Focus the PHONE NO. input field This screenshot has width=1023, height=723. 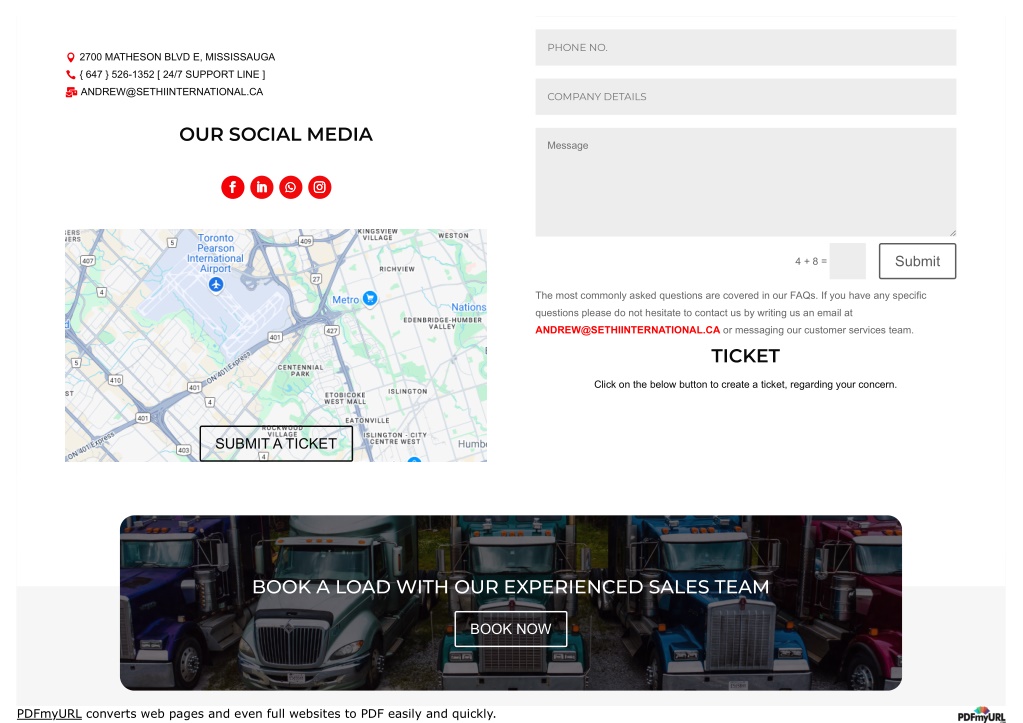pyautogui.click(x=746, y=48)
